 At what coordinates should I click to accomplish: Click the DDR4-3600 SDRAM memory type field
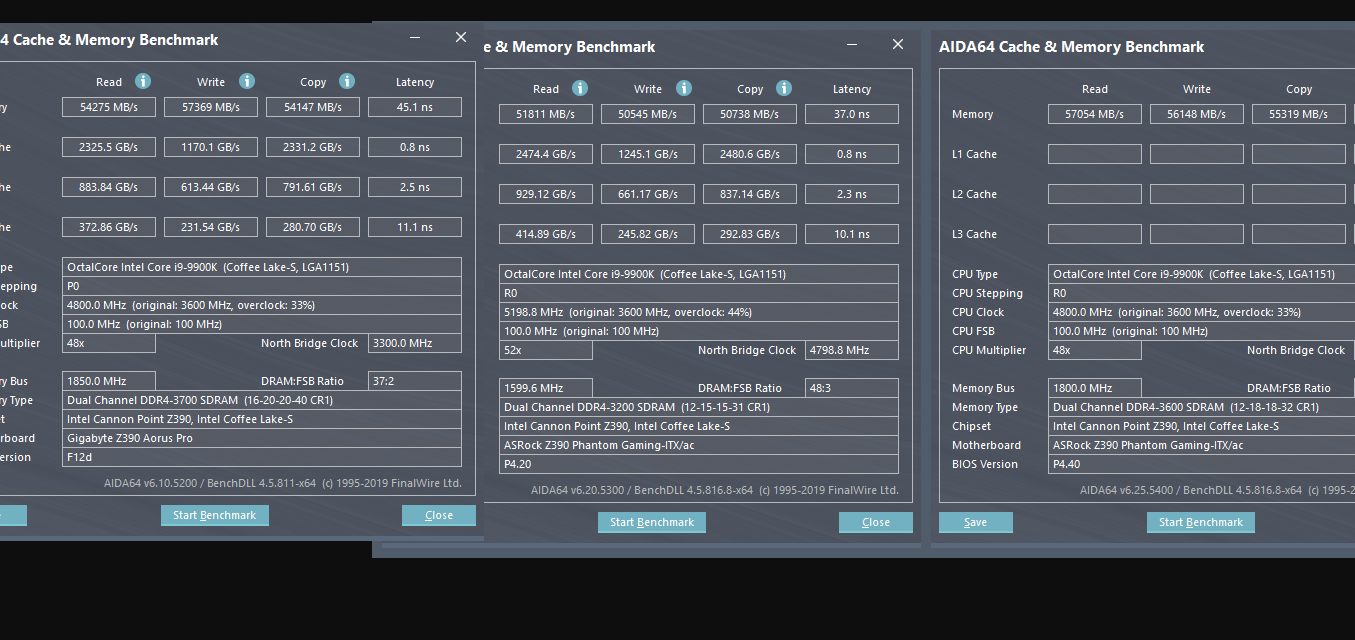pos(1202,407)
